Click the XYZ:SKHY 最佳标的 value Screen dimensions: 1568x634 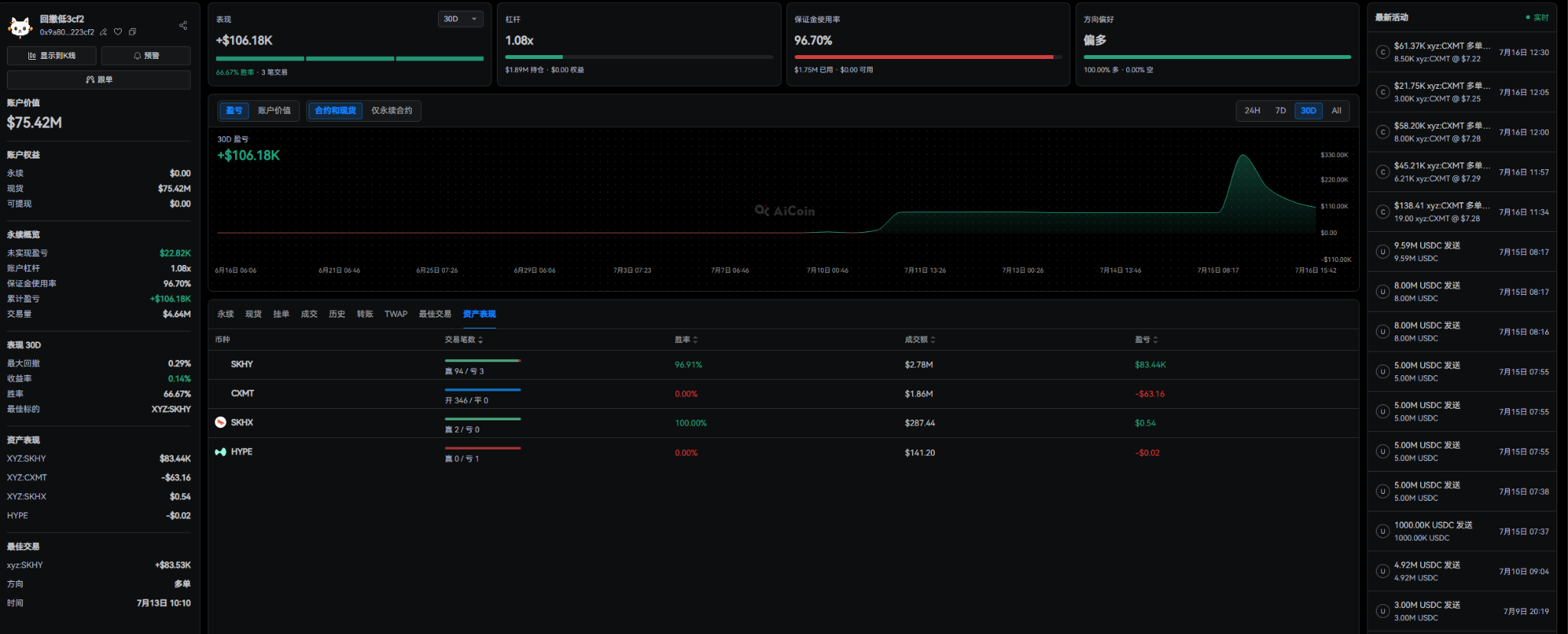(x=171, y=409)
